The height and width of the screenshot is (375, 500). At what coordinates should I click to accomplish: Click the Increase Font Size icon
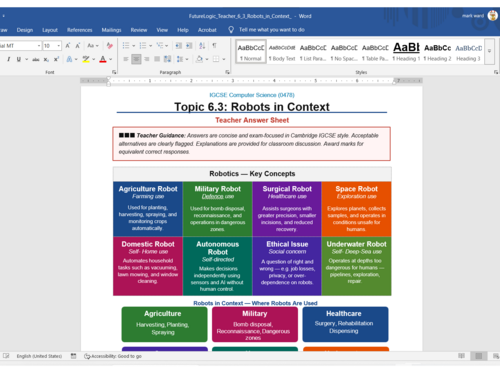pyautogui.click(x=68, y=46)
